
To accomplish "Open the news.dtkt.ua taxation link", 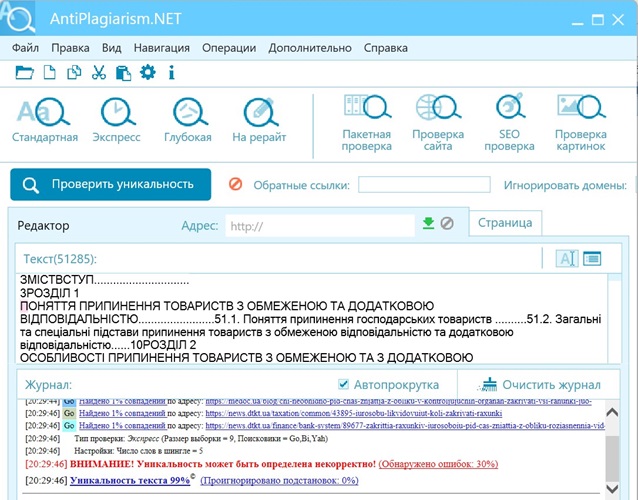I will tap(354, 413).
